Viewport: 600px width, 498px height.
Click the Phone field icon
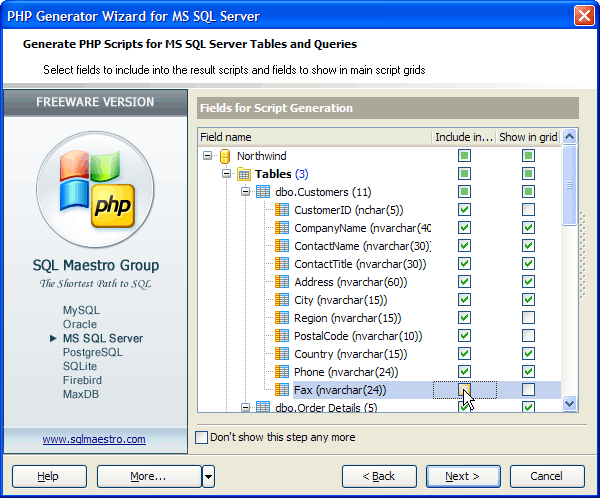point(282,372)
